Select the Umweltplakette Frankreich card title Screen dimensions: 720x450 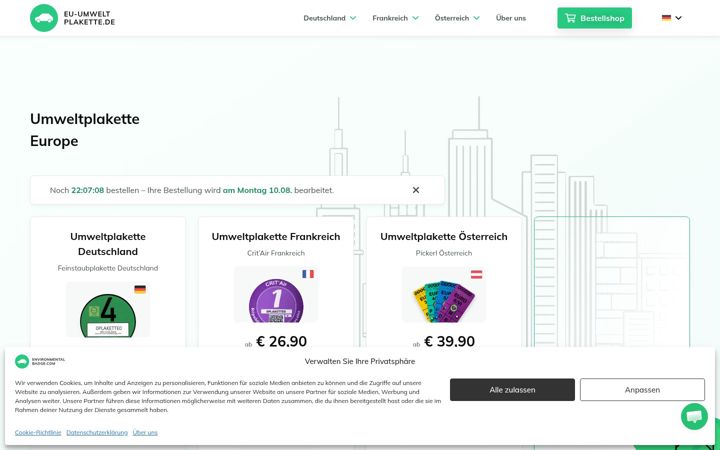click(276, 236)
